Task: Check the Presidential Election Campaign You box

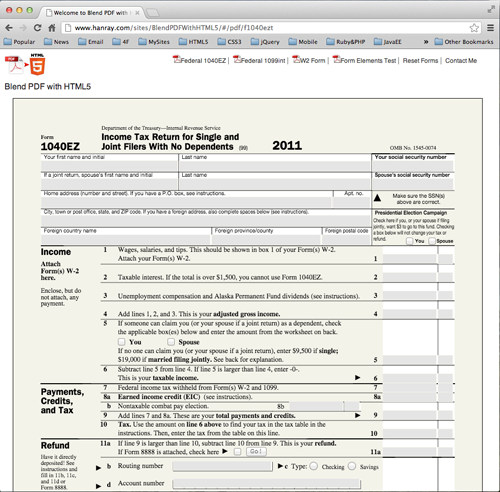Action: tap(410, 241)
